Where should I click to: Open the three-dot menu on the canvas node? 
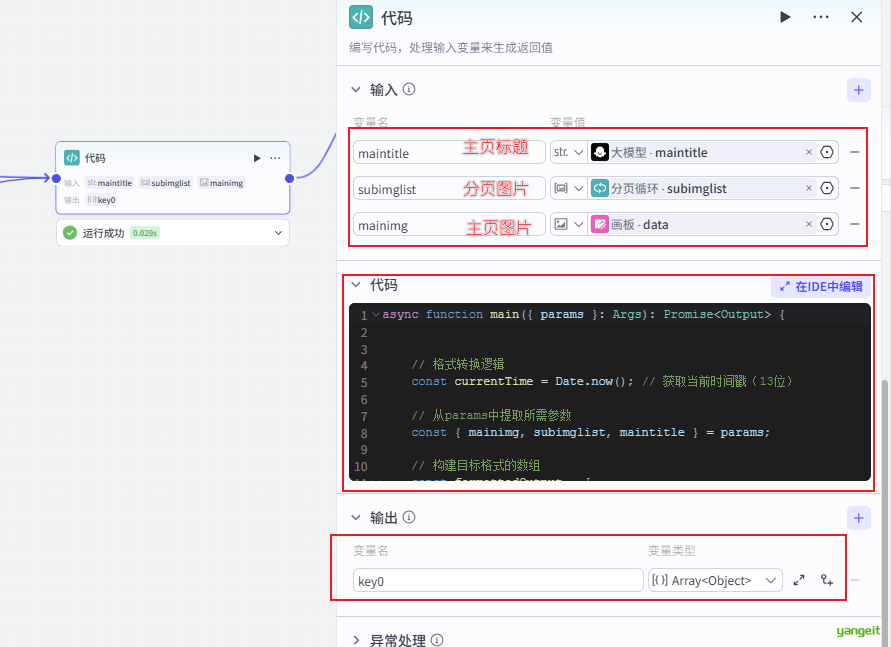274,158
